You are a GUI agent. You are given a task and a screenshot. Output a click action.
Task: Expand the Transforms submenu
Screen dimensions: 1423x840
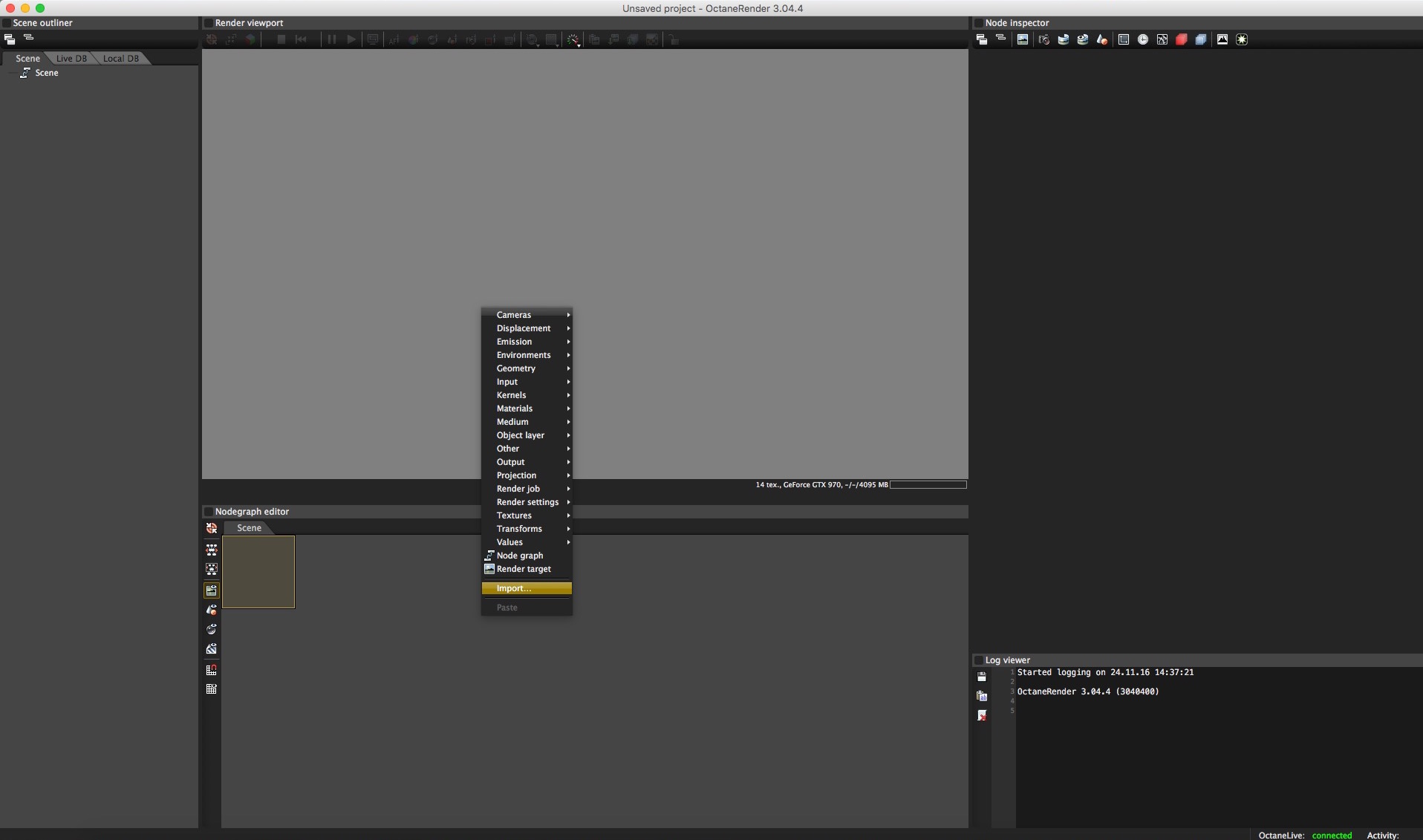click(527, 529)
